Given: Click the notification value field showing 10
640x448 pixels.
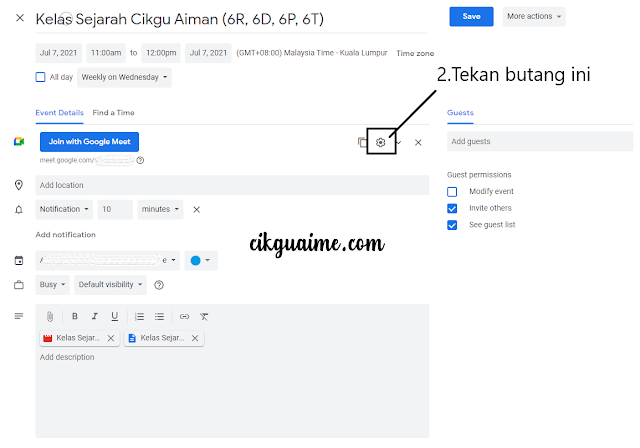Looking at the screenshot, I should click(x=115, y=209).
